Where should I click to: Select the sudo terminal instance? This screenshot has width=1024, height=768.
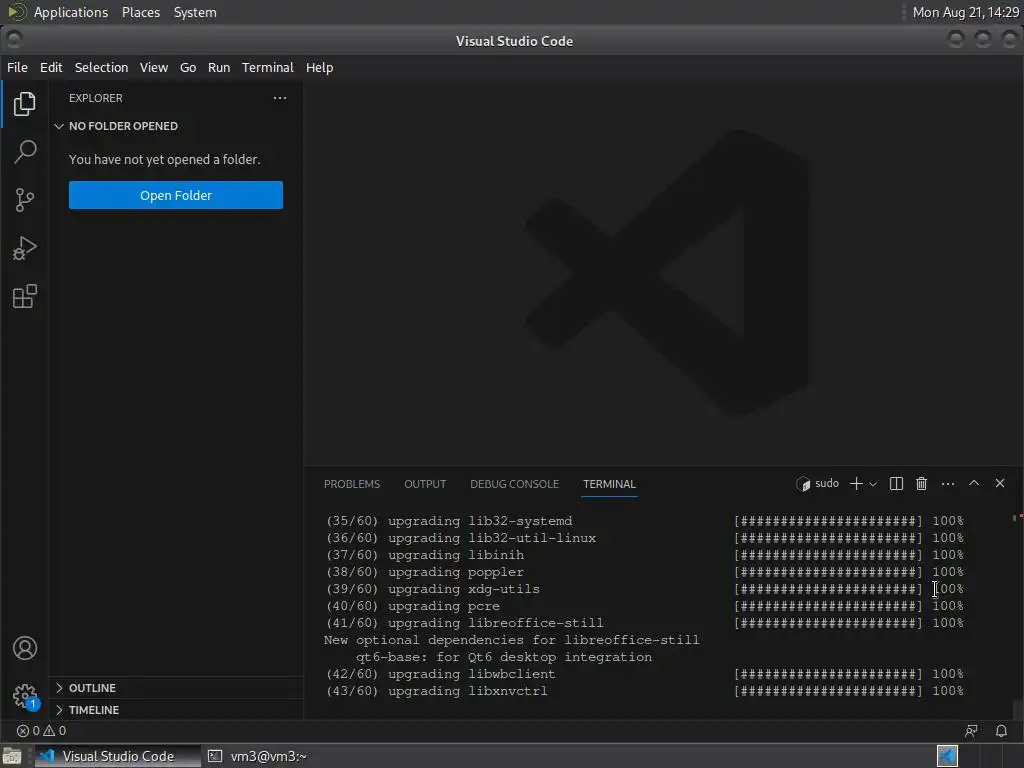click(x=818, y=484)
